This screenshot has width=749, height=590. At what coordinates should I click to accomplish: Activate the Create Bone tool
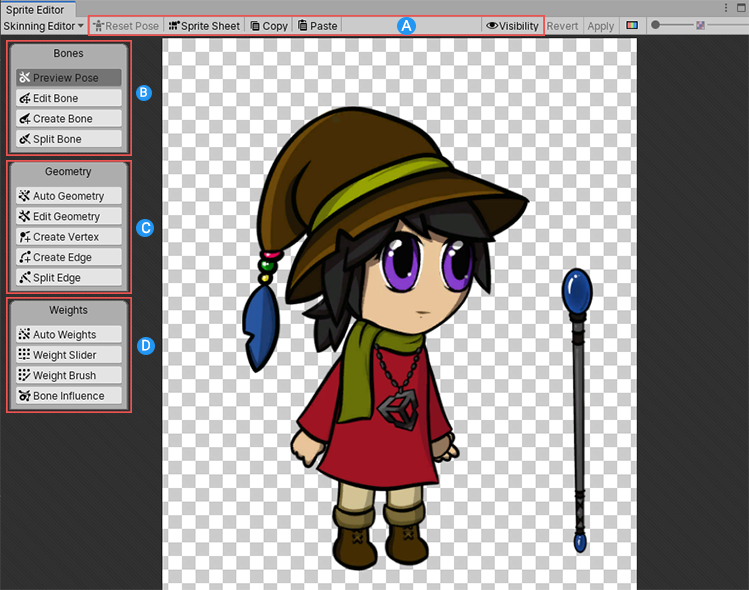click(x=68, y=119)
